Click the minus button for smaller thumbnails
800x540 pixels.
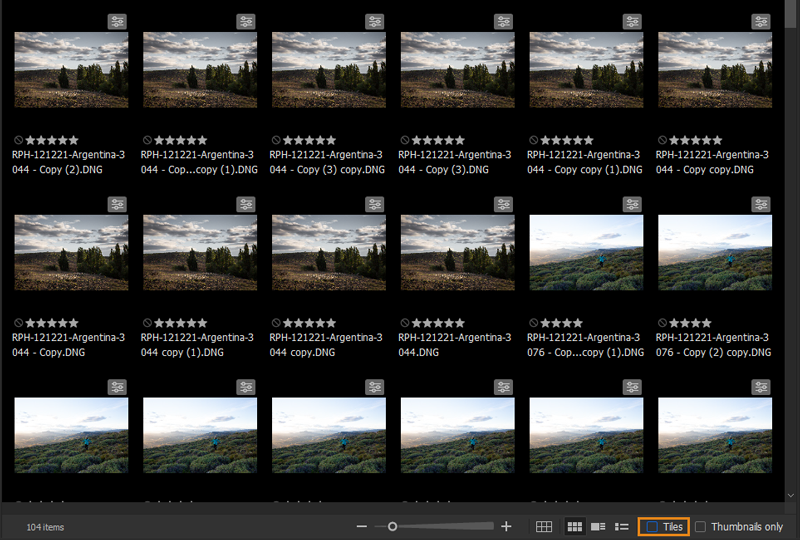coord(362,527)
